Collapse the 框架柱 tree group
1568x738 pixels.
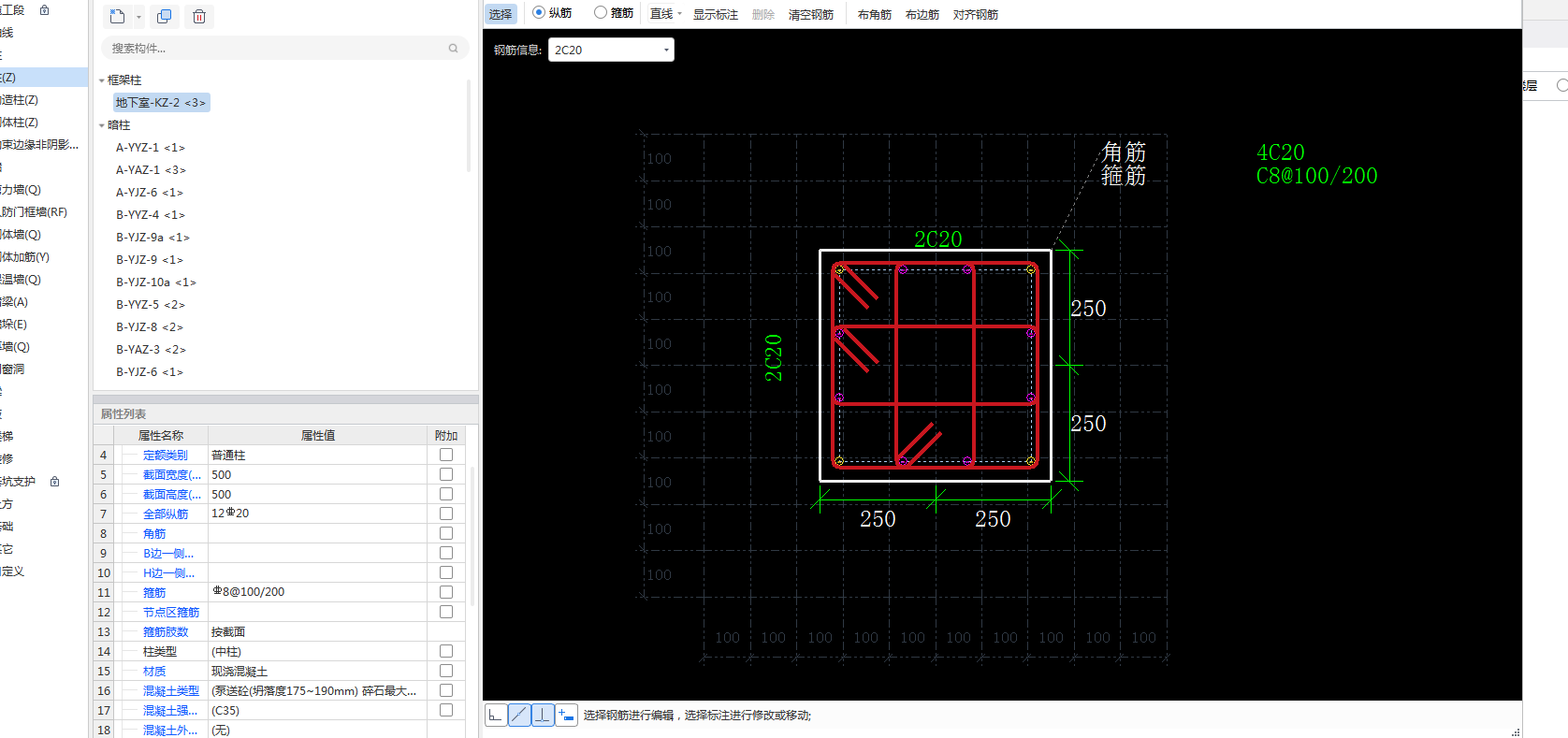pos(102,80)
